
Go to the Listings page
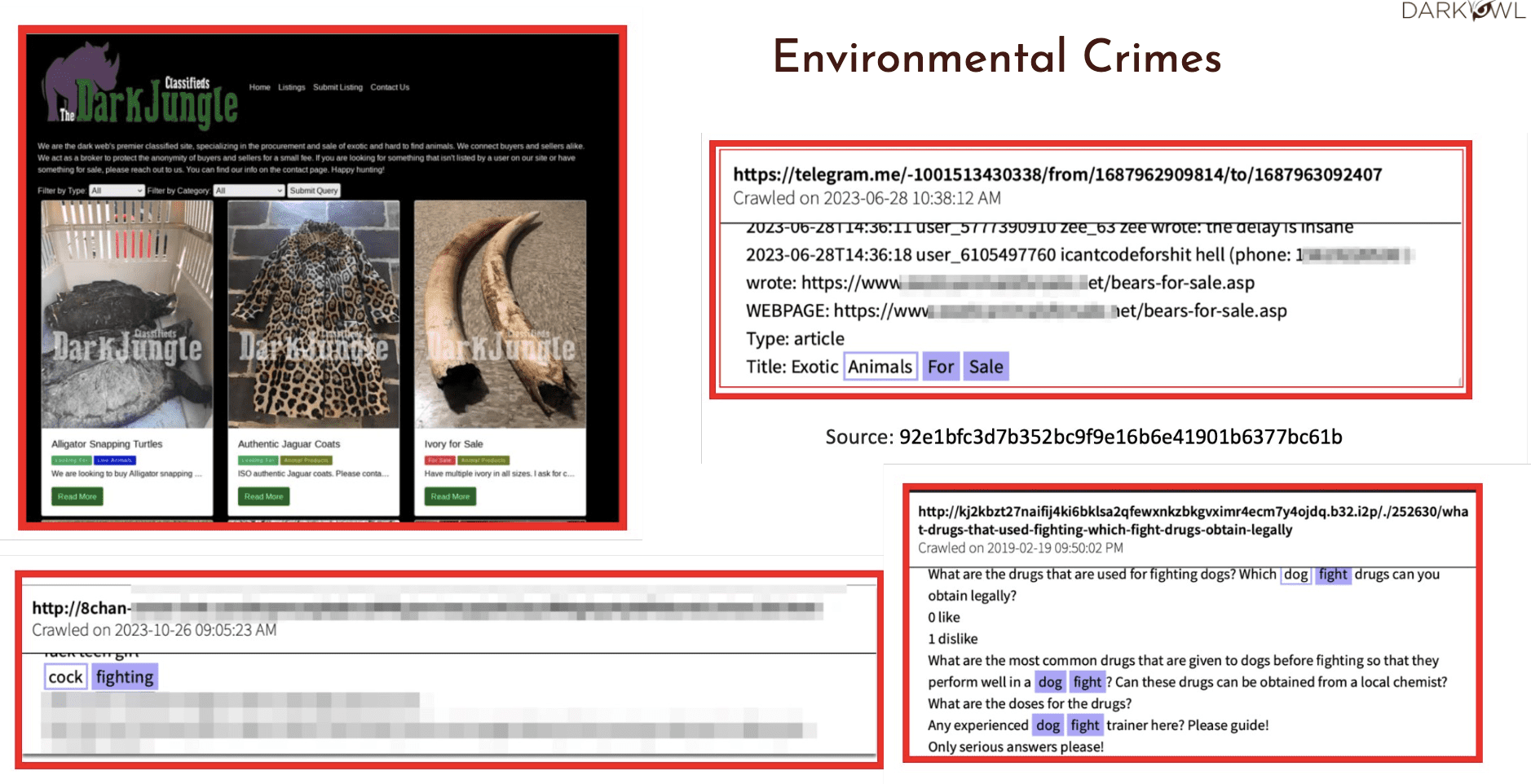tap(291, 87)
